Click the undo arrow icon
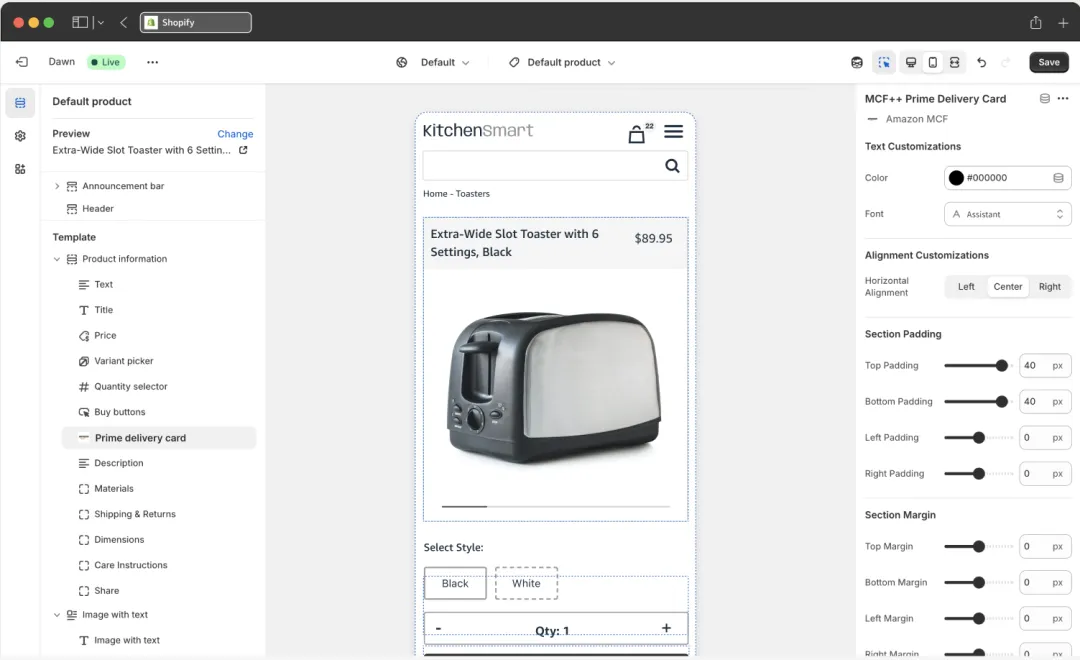 coord(982,62)
